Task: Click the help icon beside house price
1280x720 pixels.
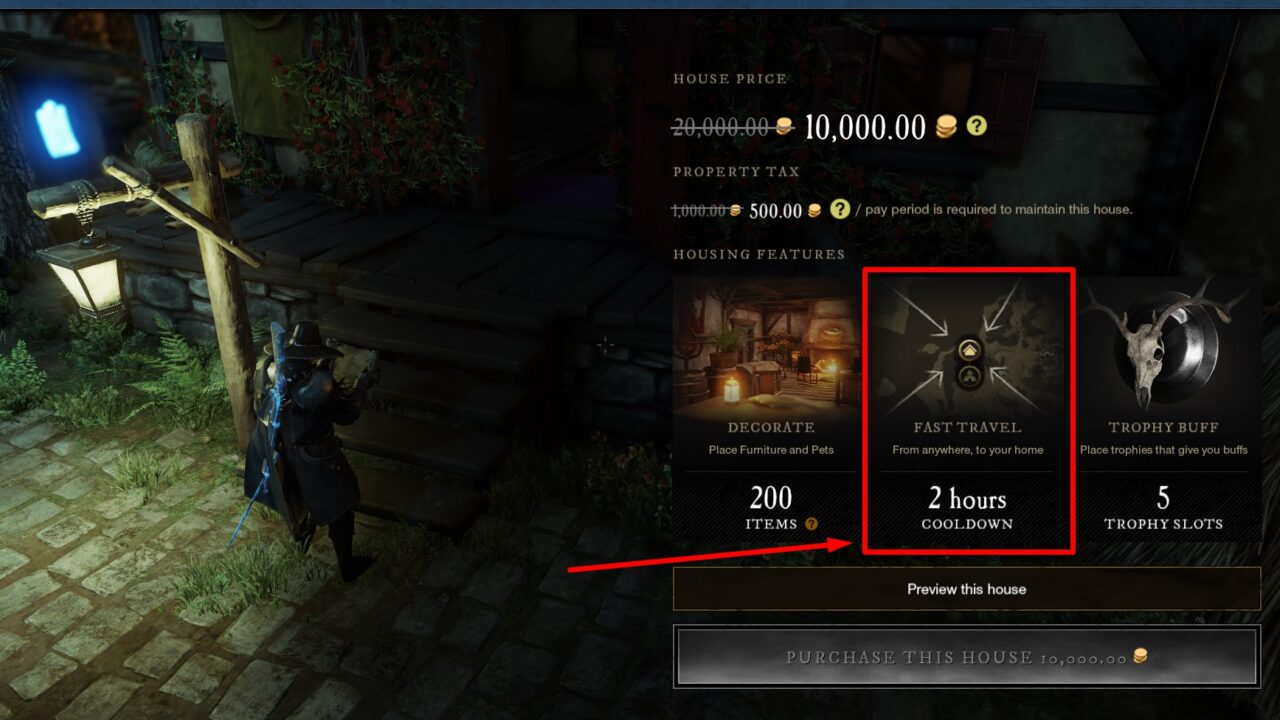Action: [x=976, y=127]
